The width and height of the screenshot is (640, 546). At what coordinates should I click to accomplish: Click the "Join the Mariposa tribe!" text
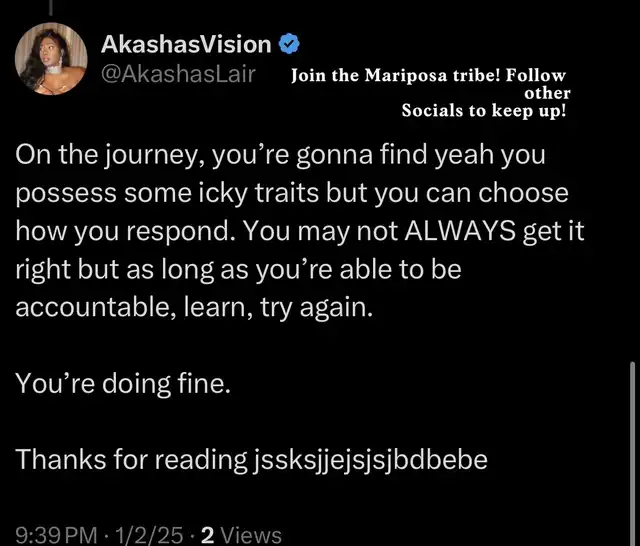tap(396, 75)
